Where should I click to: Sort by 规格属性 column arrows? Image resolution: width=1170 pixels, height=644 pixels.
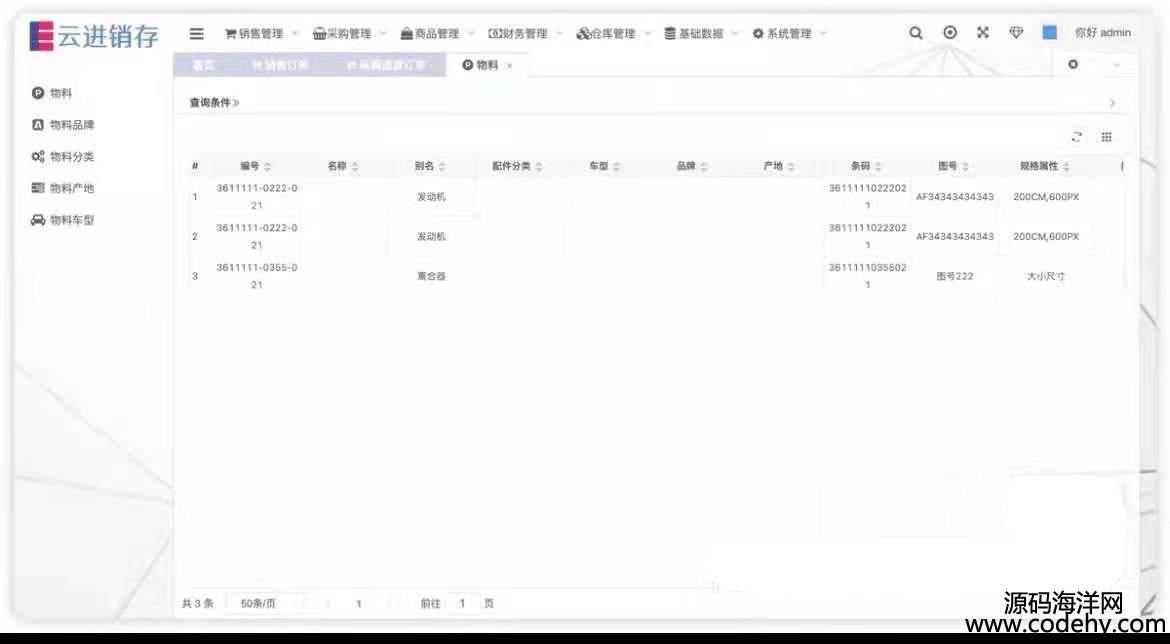(x=1066, y=166)
